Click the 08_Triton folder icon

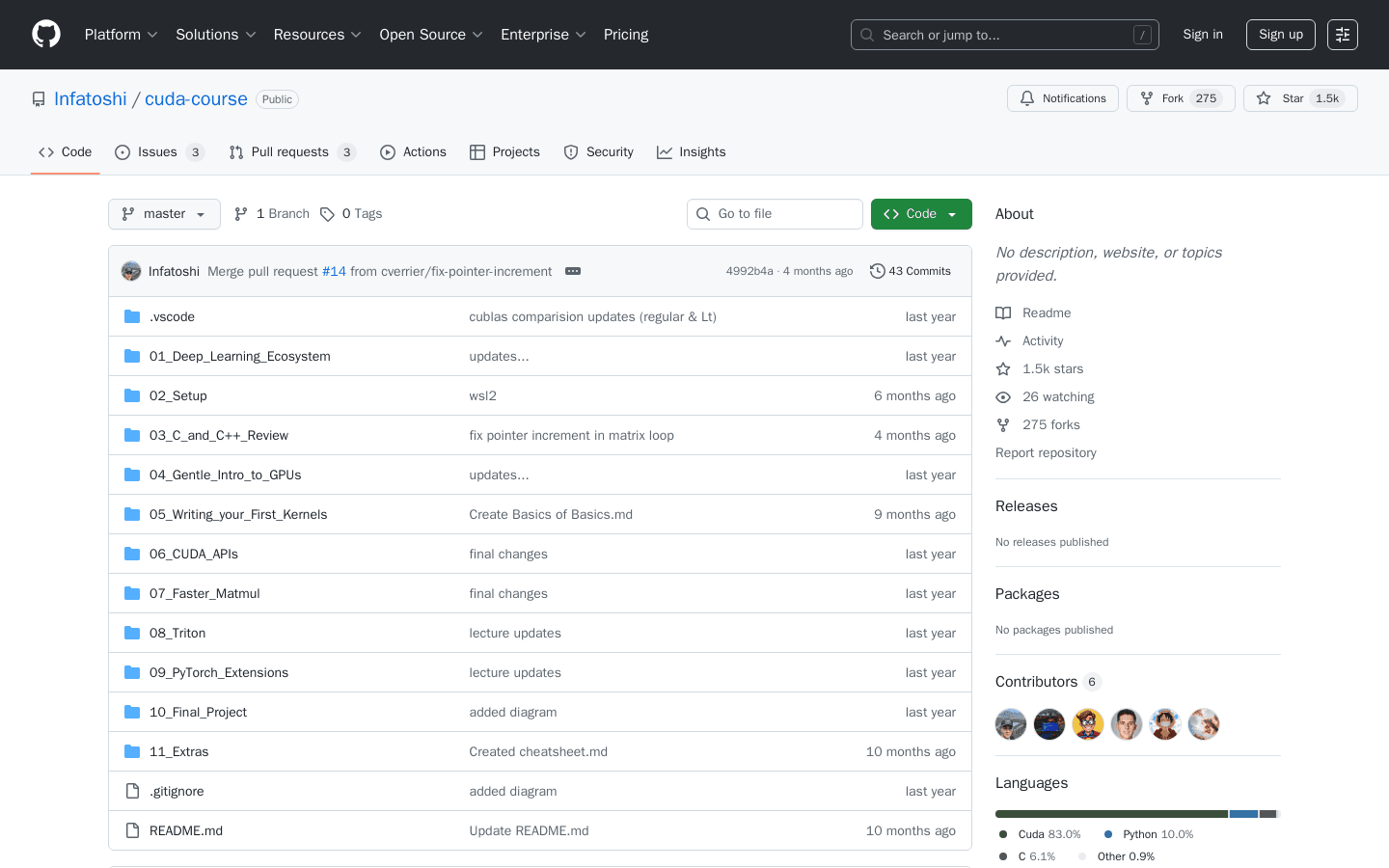click(x=132, y=633)
